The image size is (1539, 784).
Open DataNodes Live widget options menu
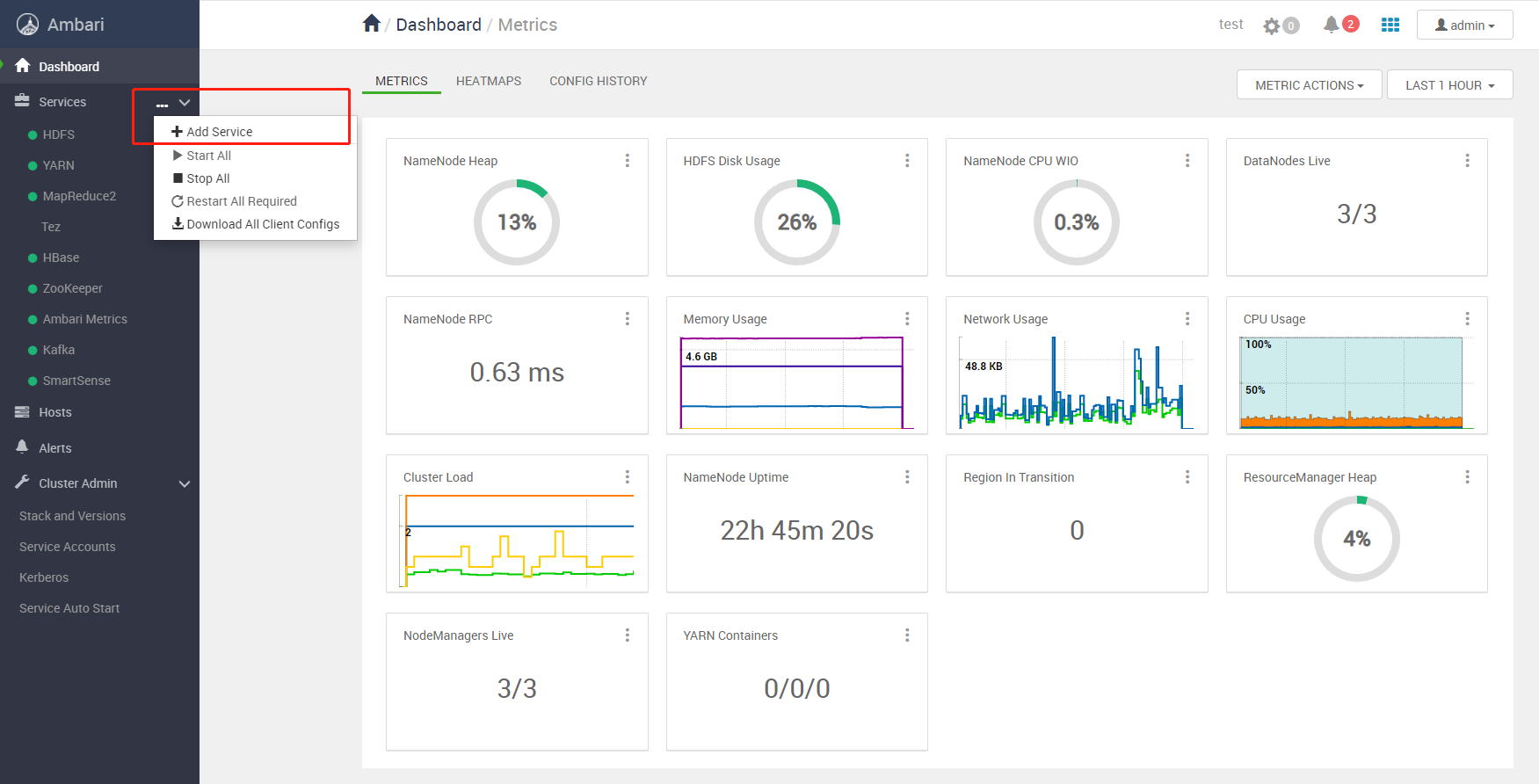click(1467, 161)
